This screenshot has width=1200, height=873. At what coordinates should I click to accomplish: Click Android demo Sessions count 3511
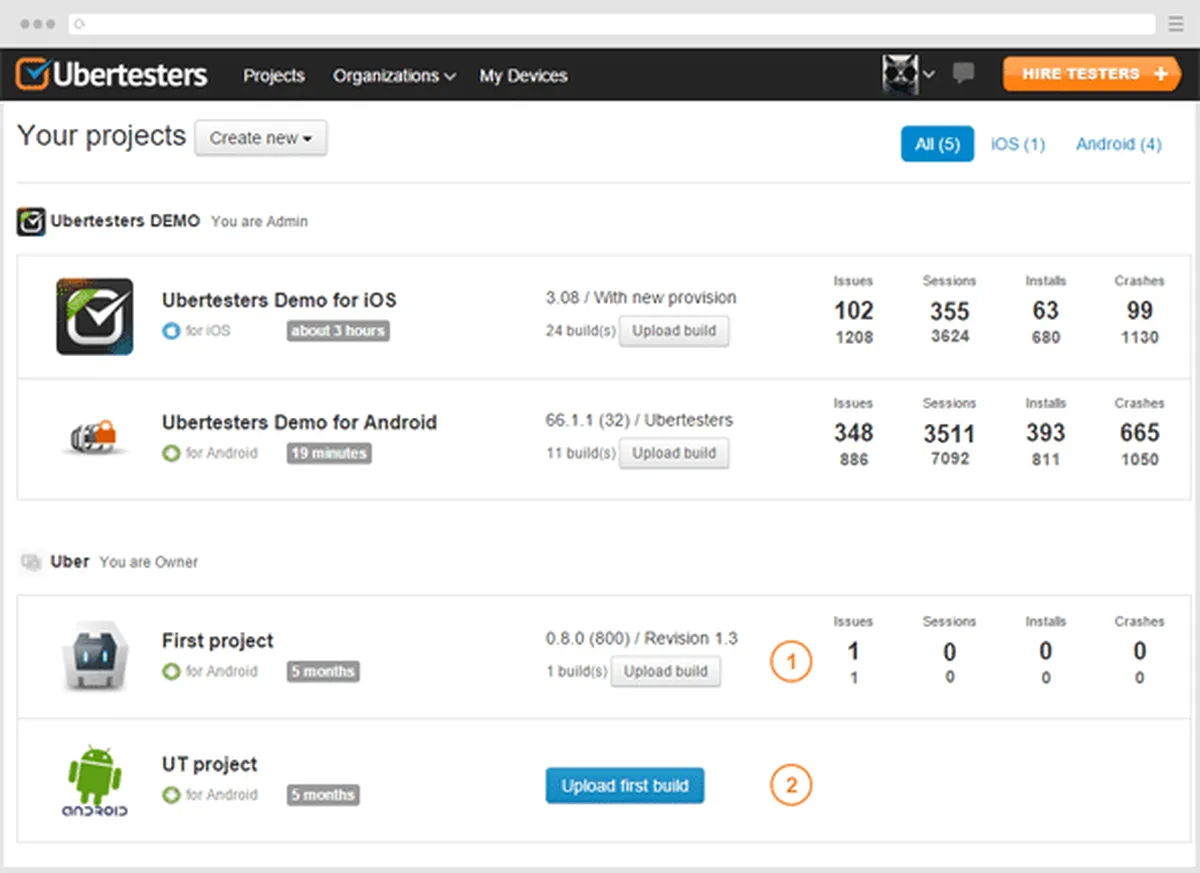click(949, 433)
